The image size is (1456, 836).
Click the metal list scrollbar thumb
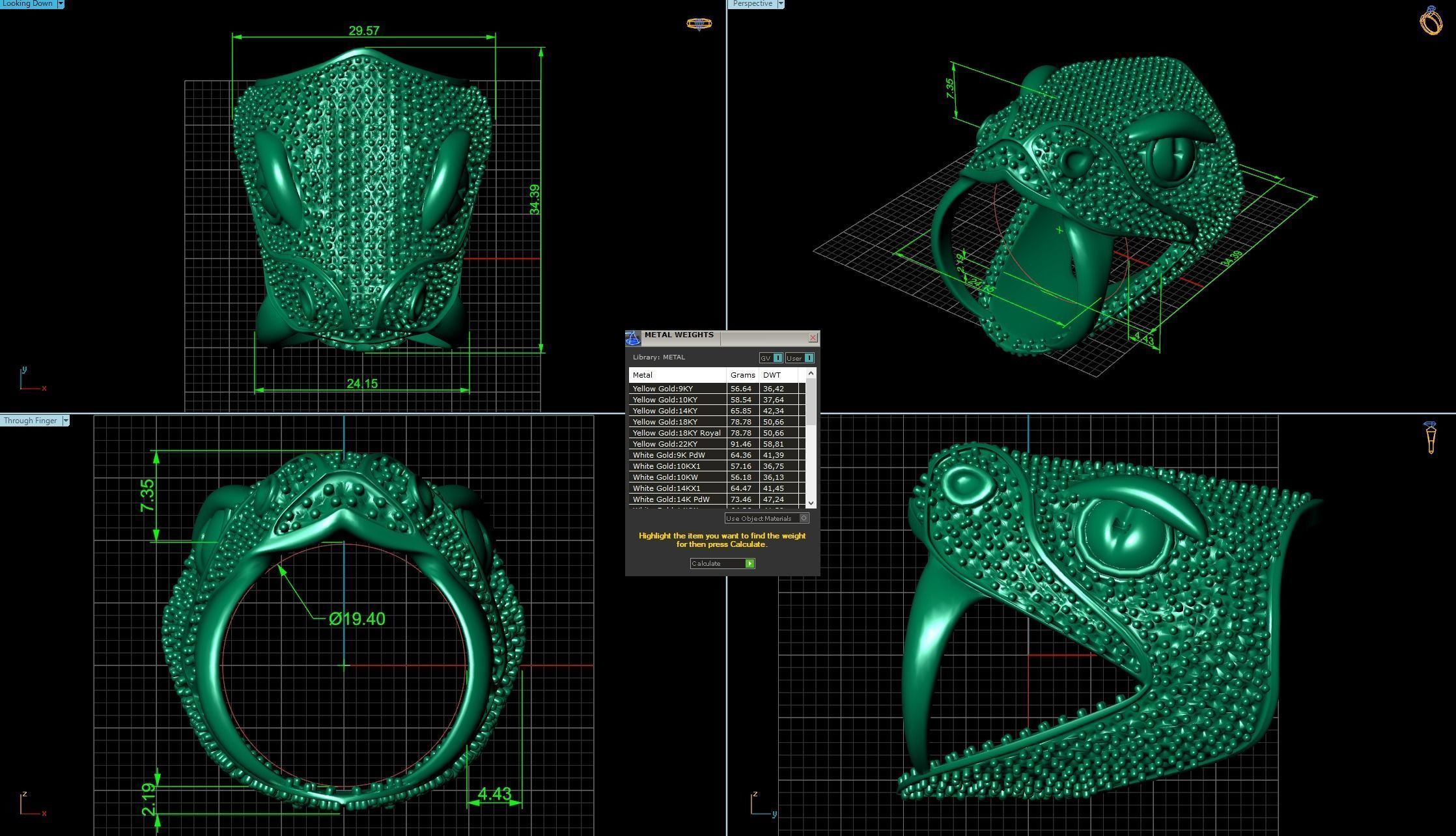tap(811, 402)
